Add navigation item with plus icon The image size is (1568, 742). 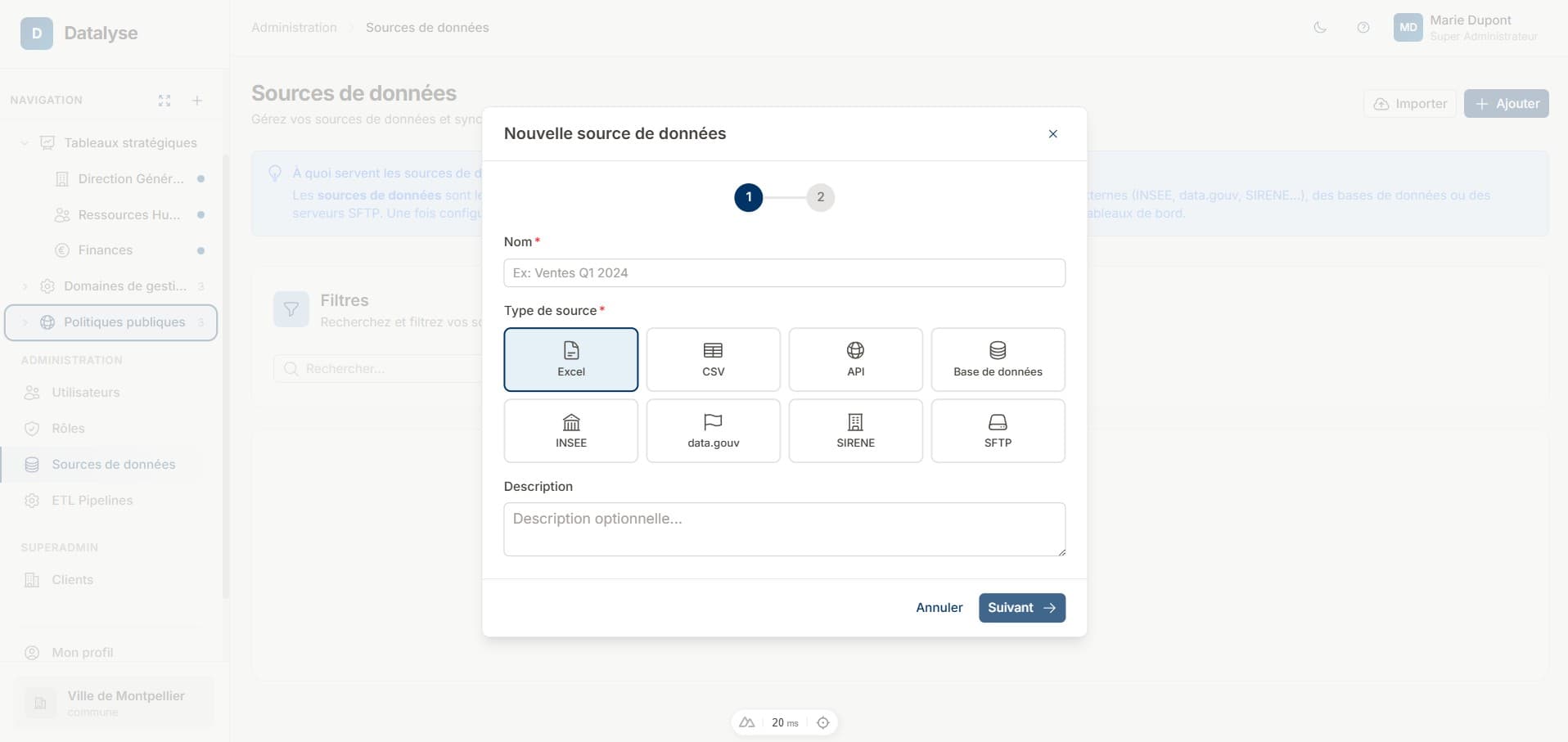coord(197,101)
